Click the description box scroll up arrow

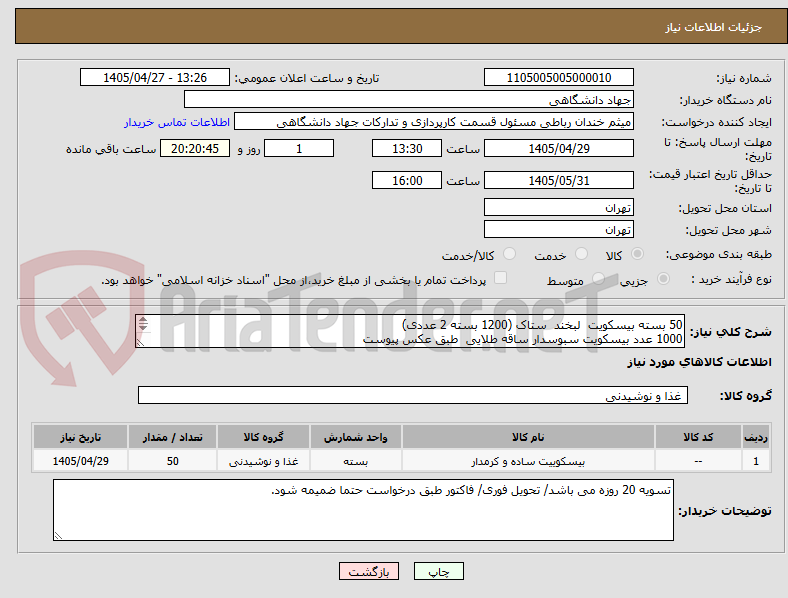tap(143, 320)
